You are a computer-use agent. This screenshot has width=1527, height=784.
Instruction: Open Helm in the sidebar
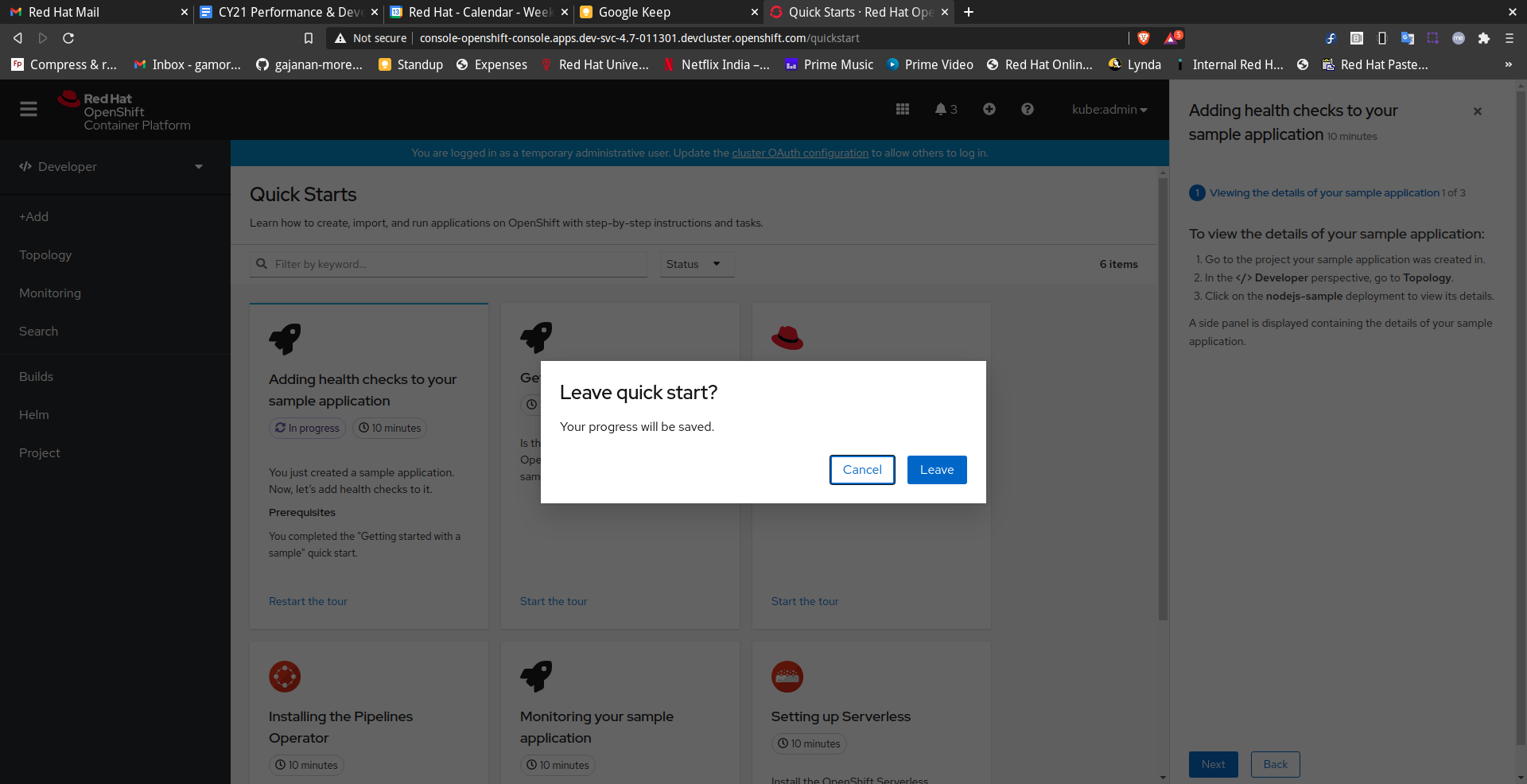34,414
